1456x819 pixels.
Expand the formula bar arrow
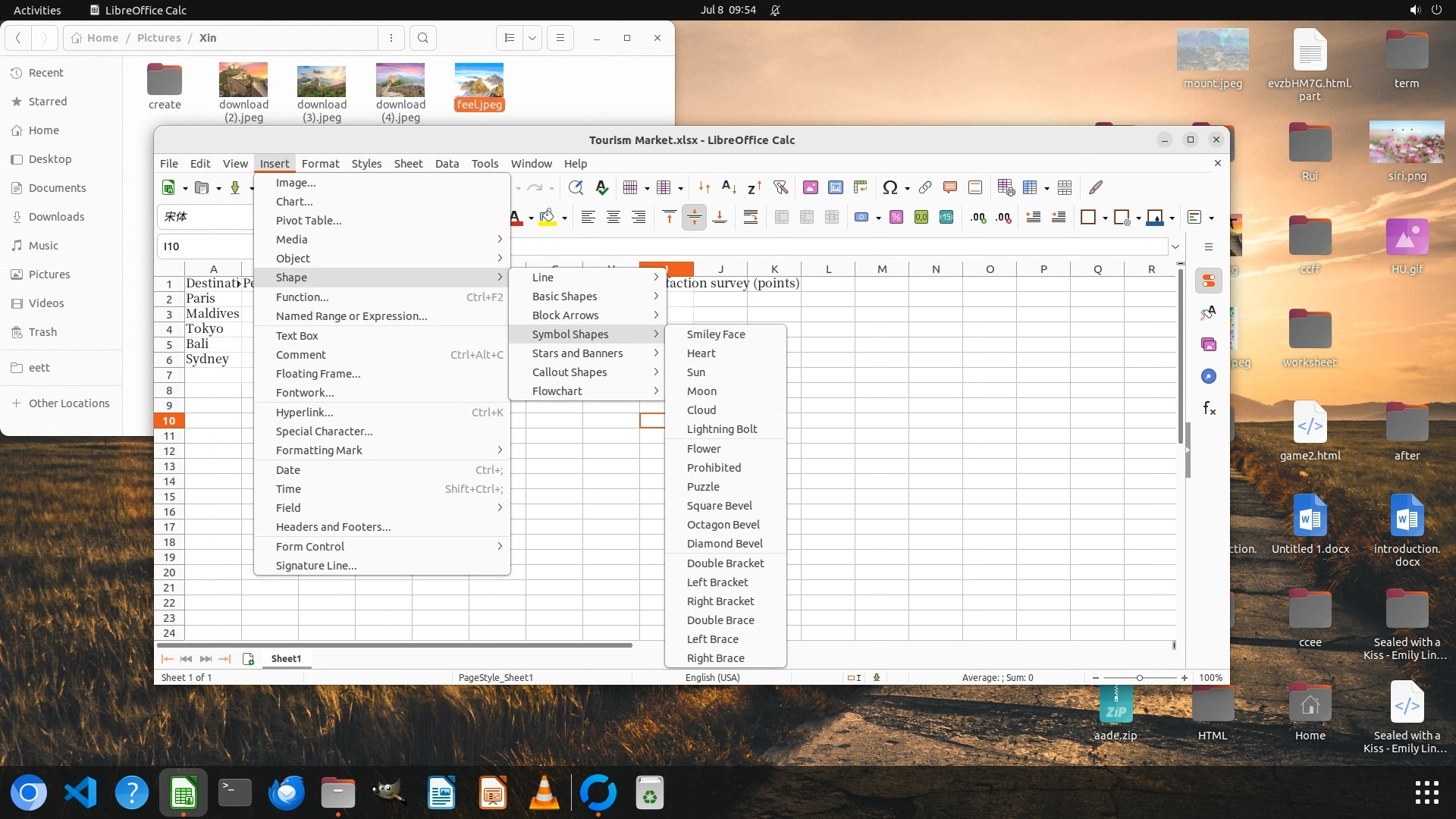1175,246
